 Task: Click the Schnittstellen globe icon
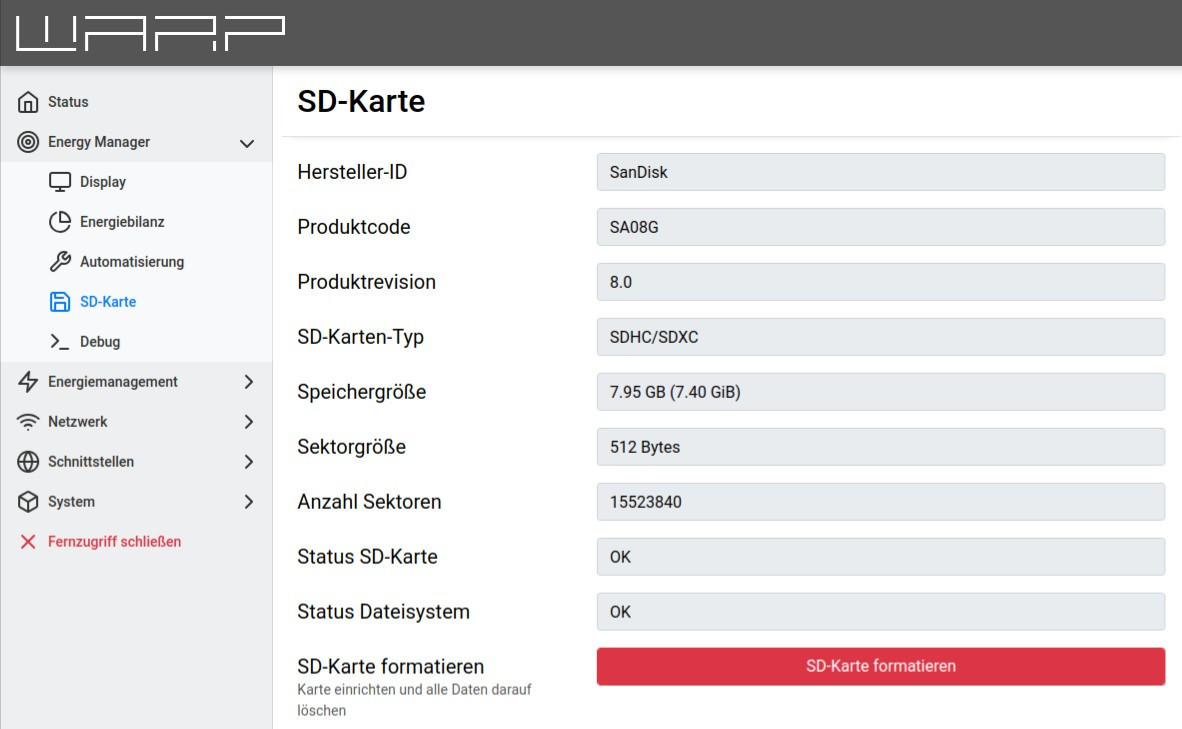pos(28,462)
